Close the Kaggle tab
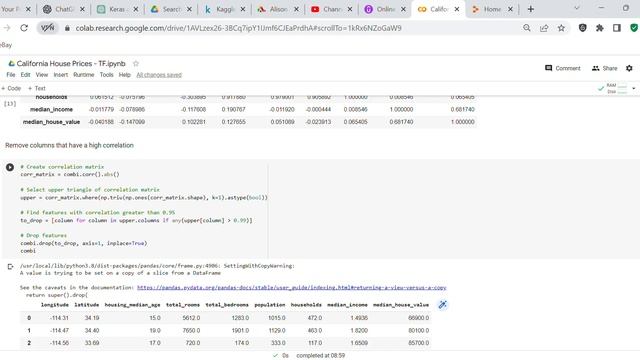 coord(243,9)
